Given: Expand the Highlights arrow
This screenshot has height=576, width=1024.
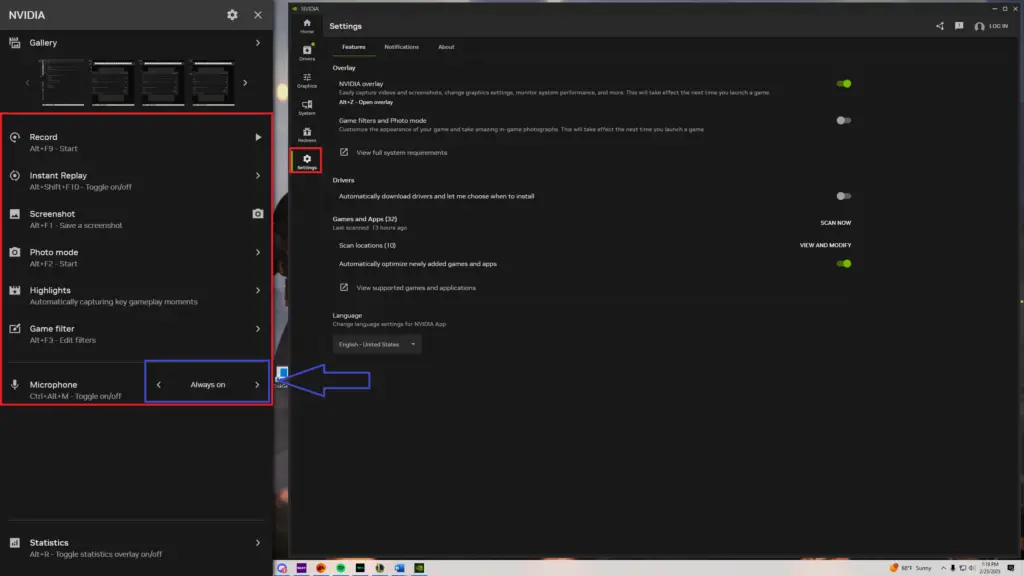Looking at the screenshot, I should tap(258, 290).
